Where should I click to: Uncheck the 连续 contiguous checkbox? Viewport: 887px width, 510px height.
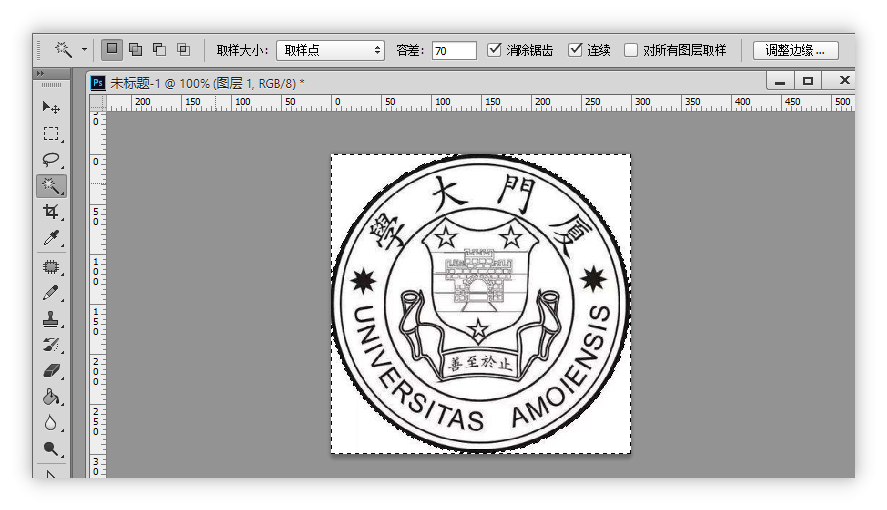tap(575, 50)
